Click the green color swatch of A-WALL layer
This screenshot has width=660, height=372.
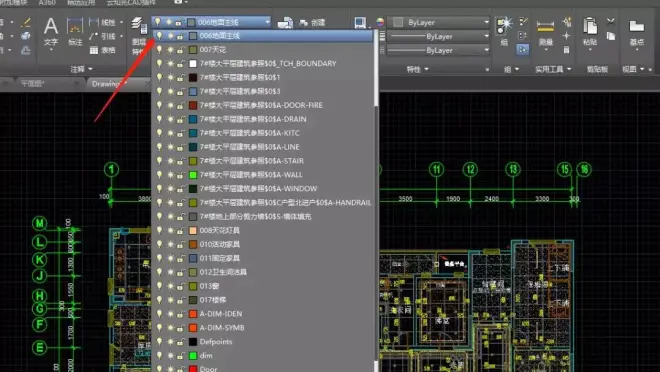tap(193, 175)
